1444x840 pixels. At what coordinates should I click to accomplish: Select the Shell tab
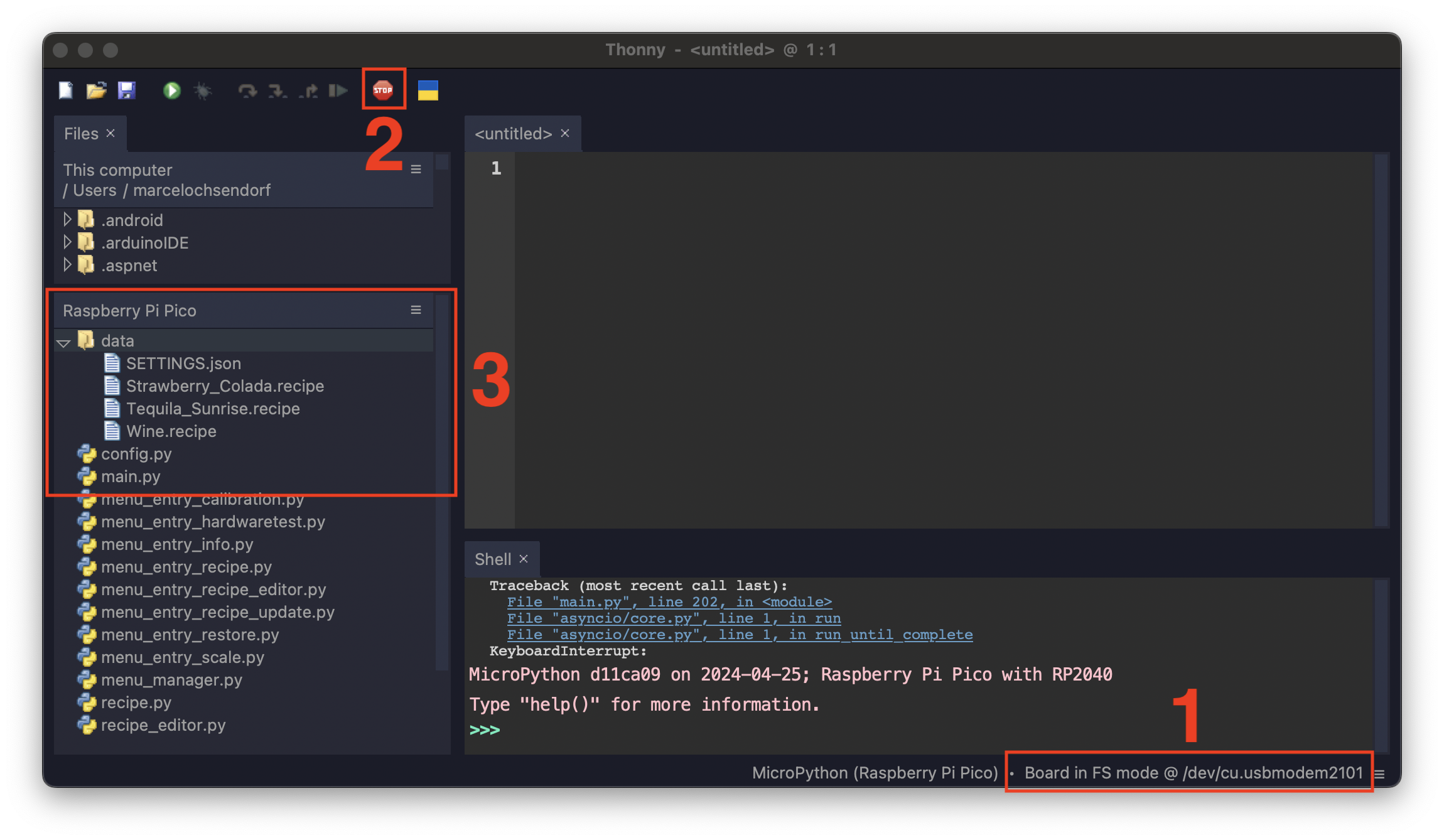(493, 559)
